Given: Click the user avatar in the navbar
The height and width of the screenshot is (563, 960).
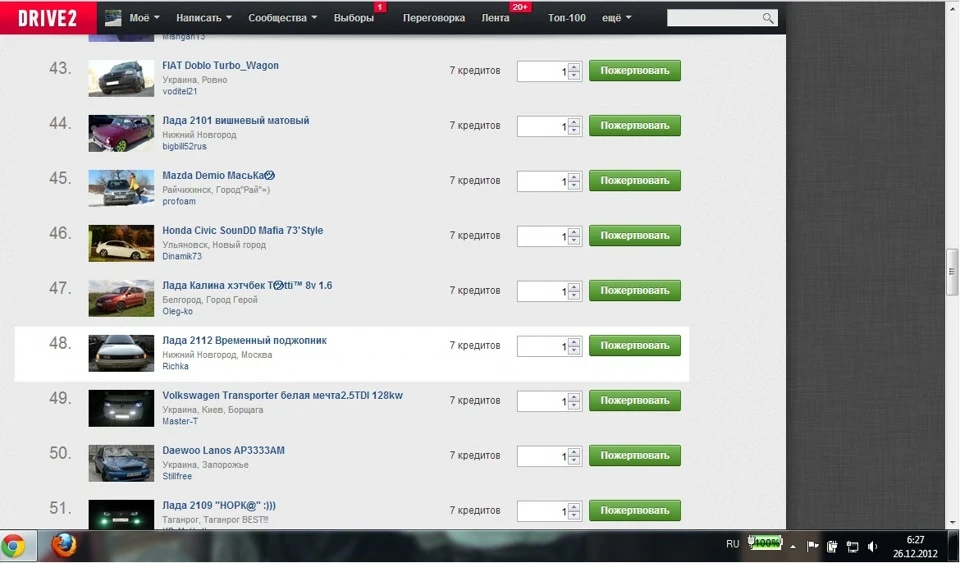Looking at the screenshot, I should click(113, 18).
